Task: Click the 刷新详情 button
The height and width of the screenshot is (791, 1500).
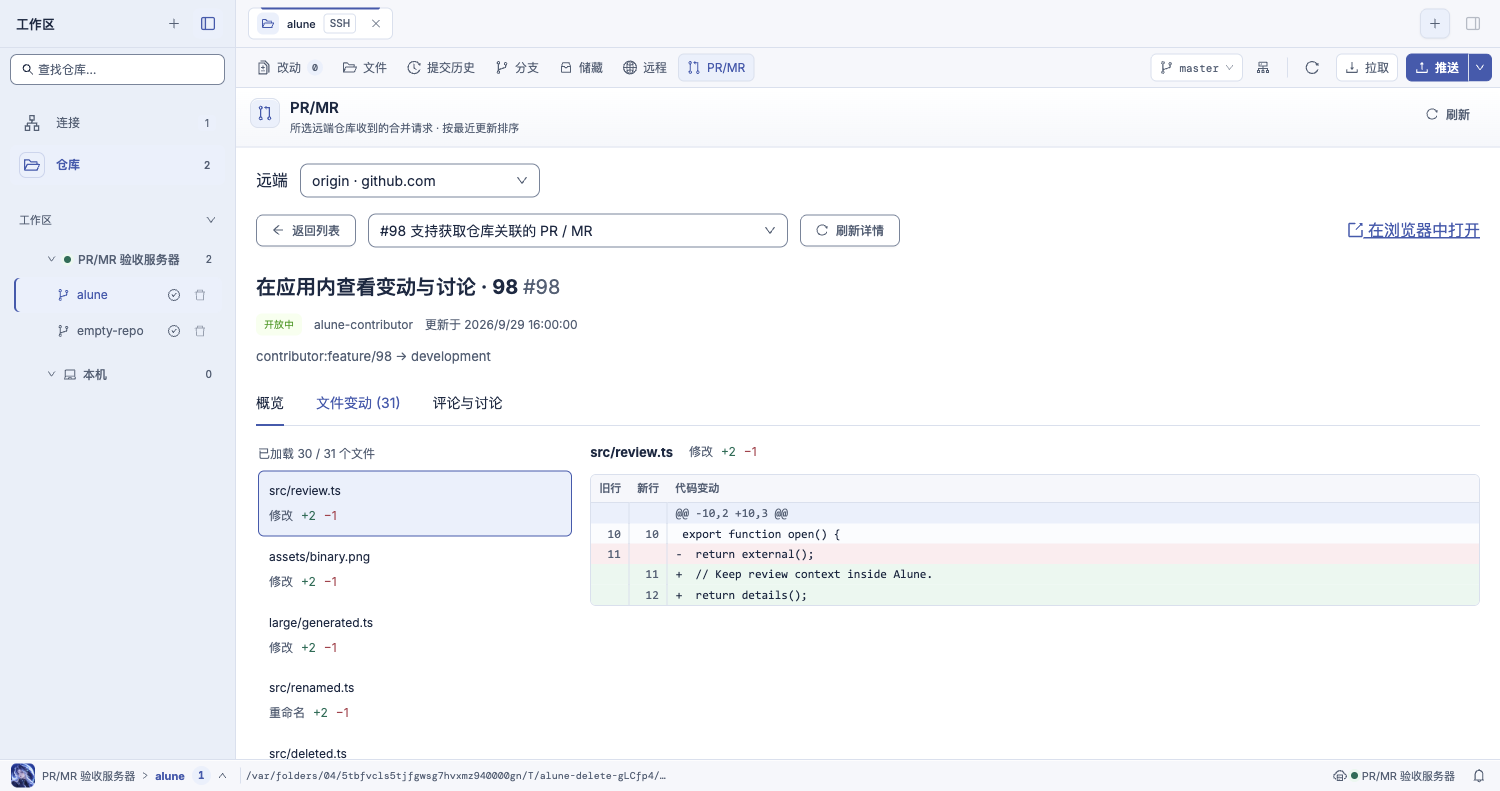Action: click(x=850, y=230)
